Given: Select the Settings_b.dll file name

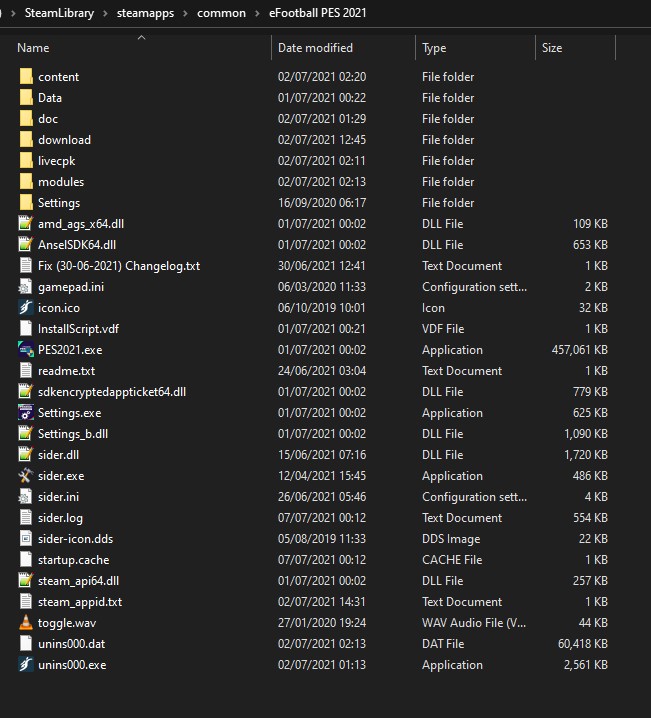Looking at the screenshot, I should click(x=73, y=434).
